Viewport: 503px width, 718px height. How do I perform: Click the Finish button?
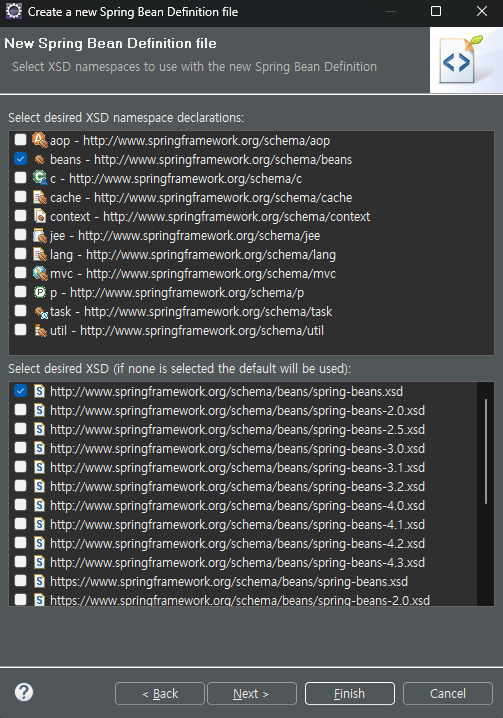350,693
